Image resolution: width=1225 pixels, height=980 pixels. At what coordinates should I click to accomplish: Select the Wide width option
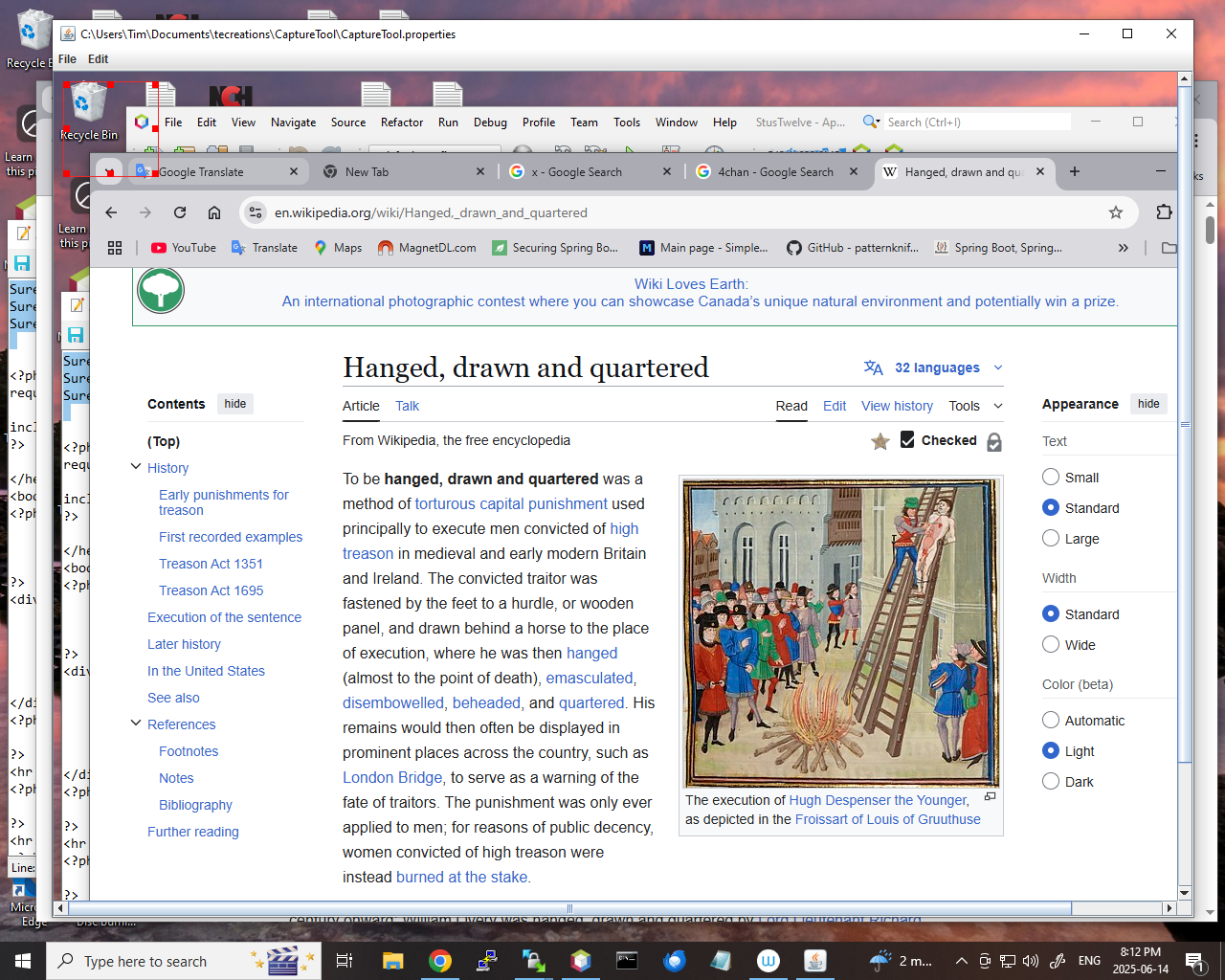[x=1051, y=644]
